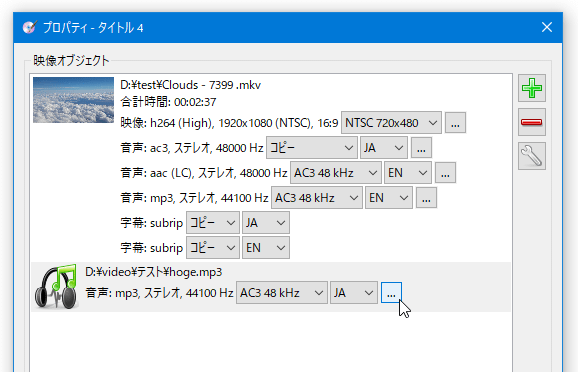Click ... button for Clouds mp3 44100 Hz row
Screen dimensions: 578x372
tap(426, 198)
